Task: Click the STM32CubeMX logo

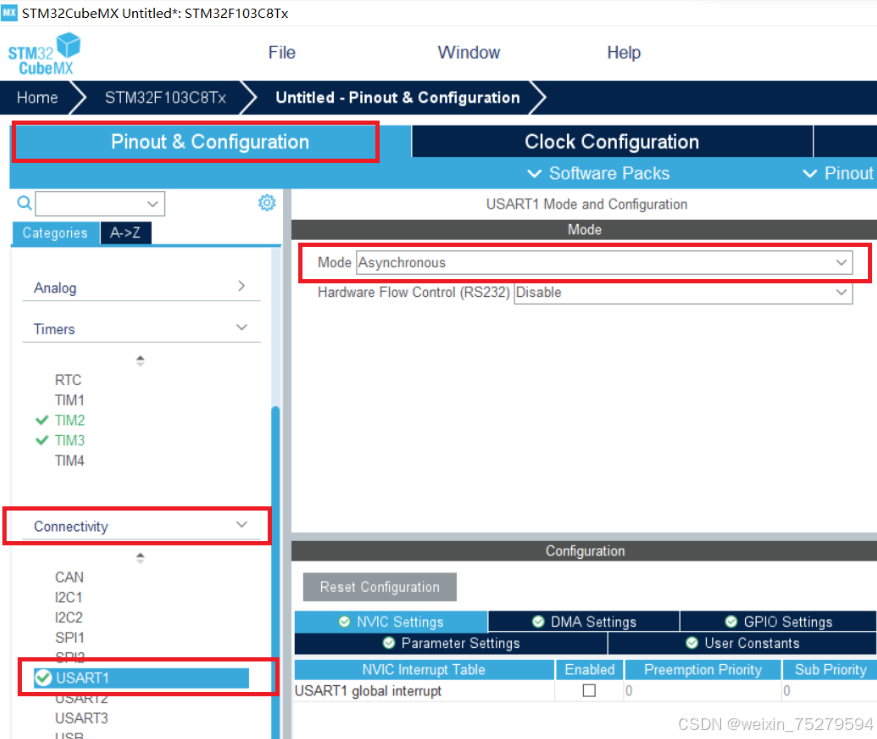Action: coord(44,54)
